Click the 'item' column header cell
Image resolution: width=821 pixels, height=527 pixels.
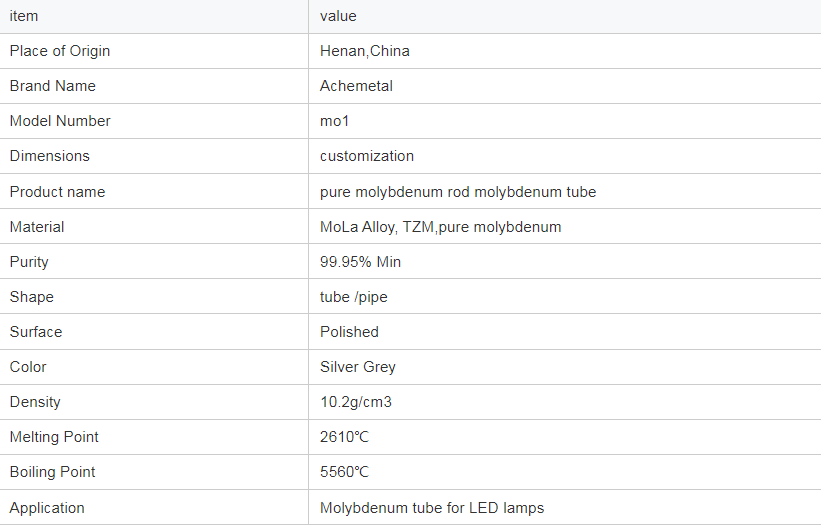pos(24,16)
